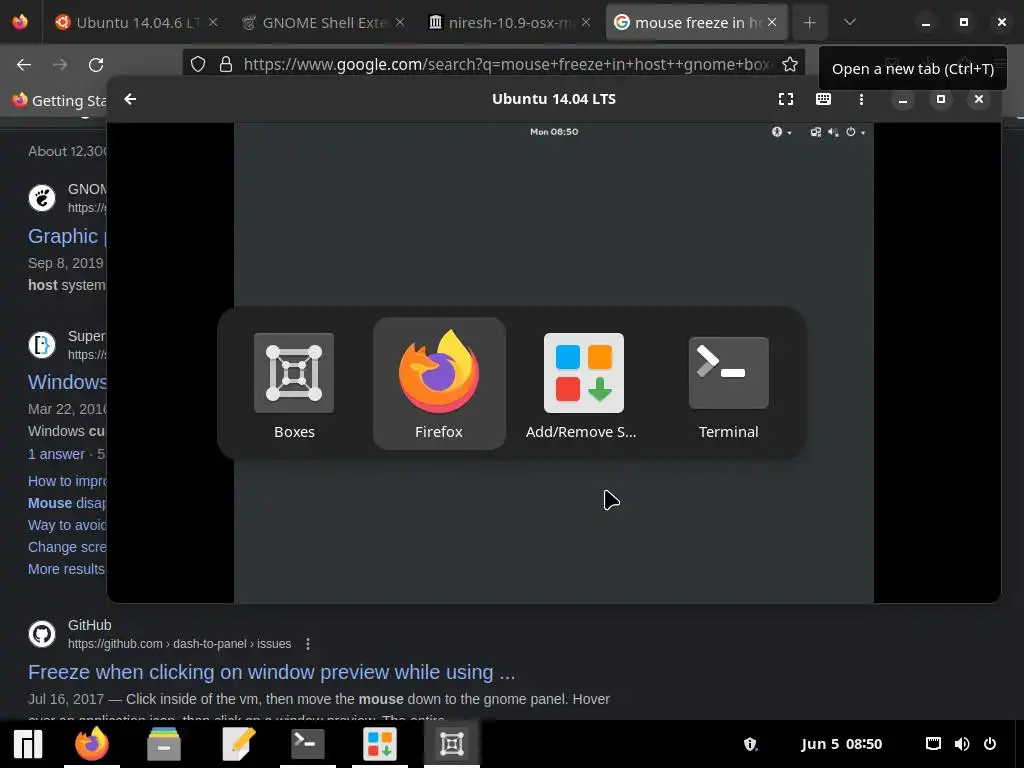
Task: Open keyboard shortcuts menu in Boxes header
Action: pos(824,99)
